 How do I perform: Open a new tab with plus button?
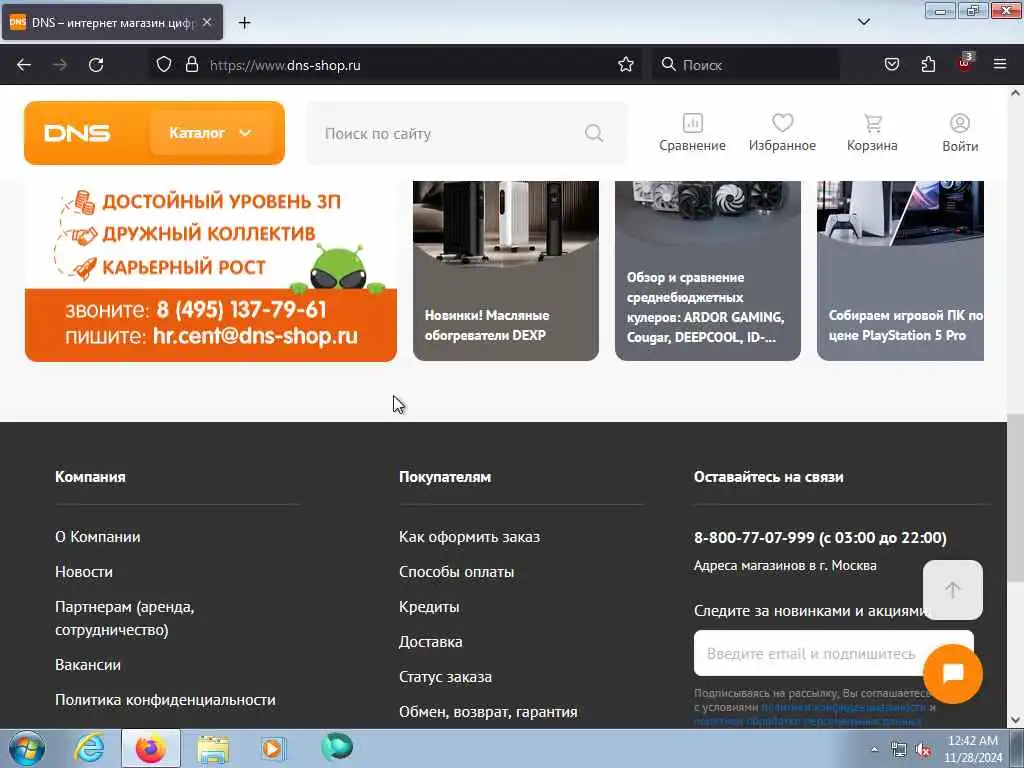pyautogui.click(x=244, y=23)
